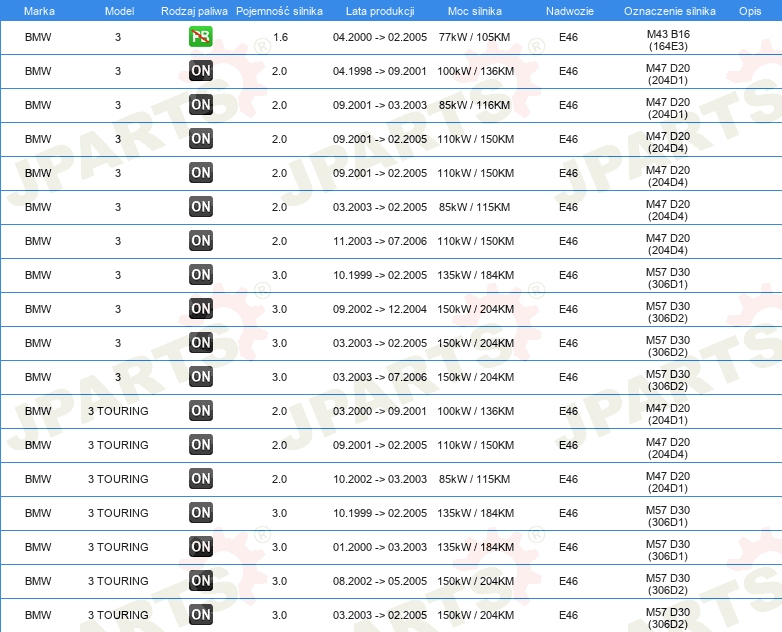This screenshot has width=782, height=632.
Task: Select the 09.2001 -> 03.2003 production years
Action: point(380,105)
